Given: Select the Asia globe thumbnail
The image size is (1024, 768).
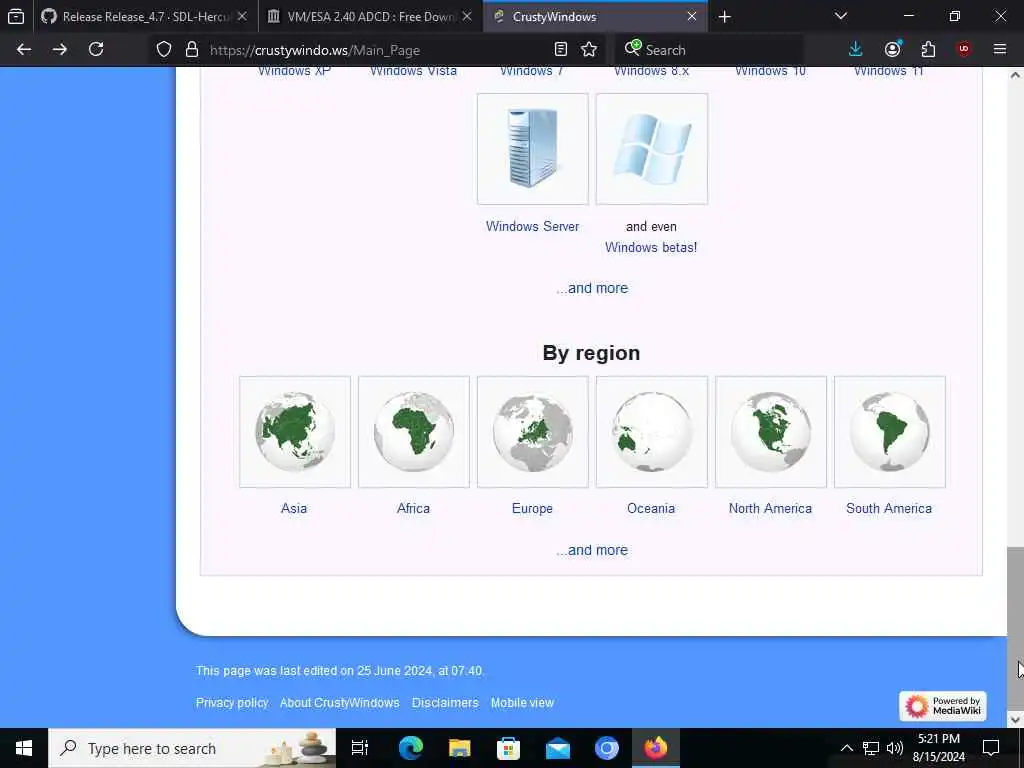Looking at the screenshot, I should [295, 432].
